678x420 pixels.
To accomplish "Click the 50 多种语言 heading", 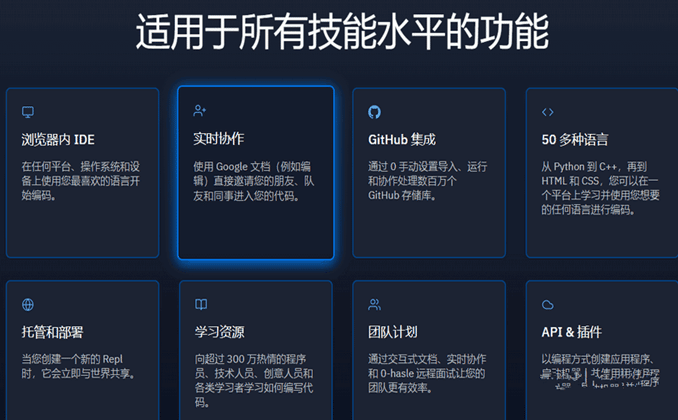I will [575, 140].
